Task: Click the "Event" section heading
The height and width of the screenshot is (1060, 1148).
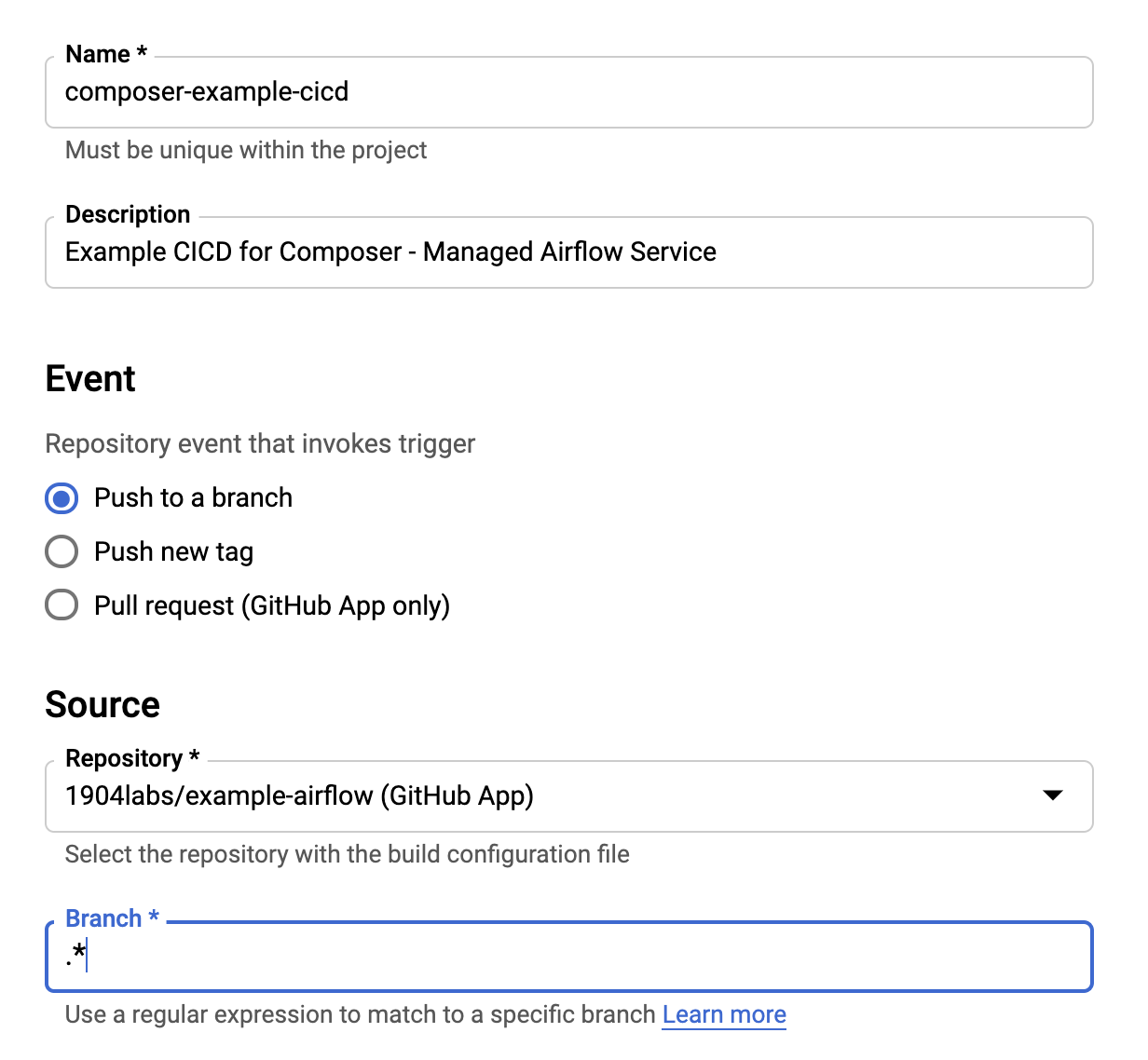Action: (90, 379)
